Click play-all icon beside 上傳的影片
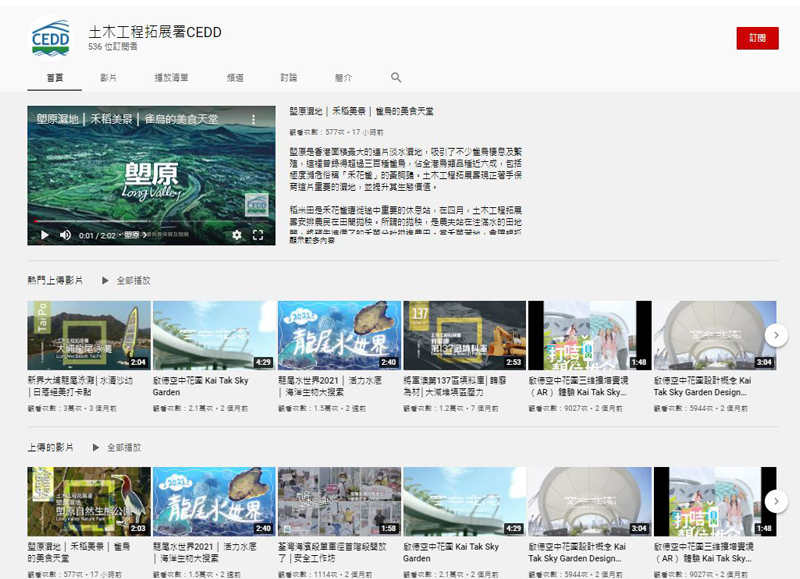This screenshot has width=800, height=579. pos(95,447)
